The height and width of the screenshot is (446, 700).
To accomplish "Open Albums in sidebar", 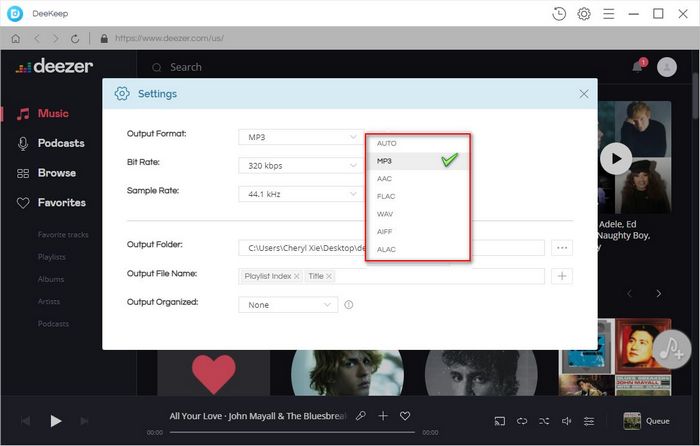I will (x=51, y=279).
